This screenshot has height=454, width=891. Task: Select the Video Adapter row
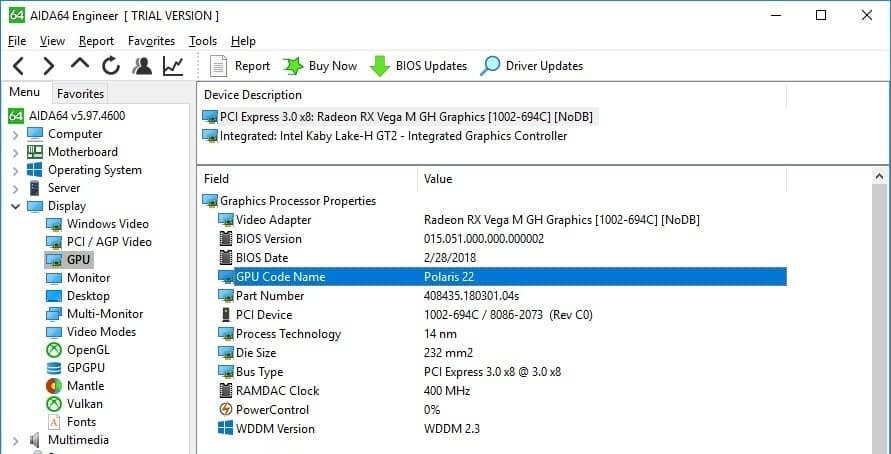[x=493, y=220]
